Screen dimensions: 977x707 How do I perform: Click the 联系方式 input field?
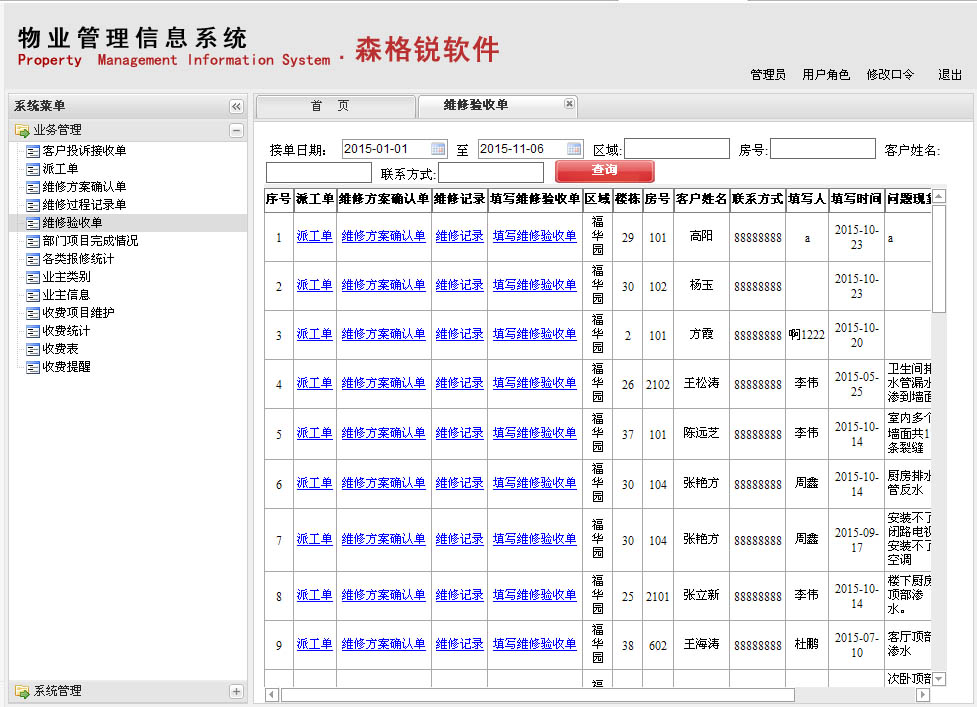pyautogui.click(x=491, y=173)
